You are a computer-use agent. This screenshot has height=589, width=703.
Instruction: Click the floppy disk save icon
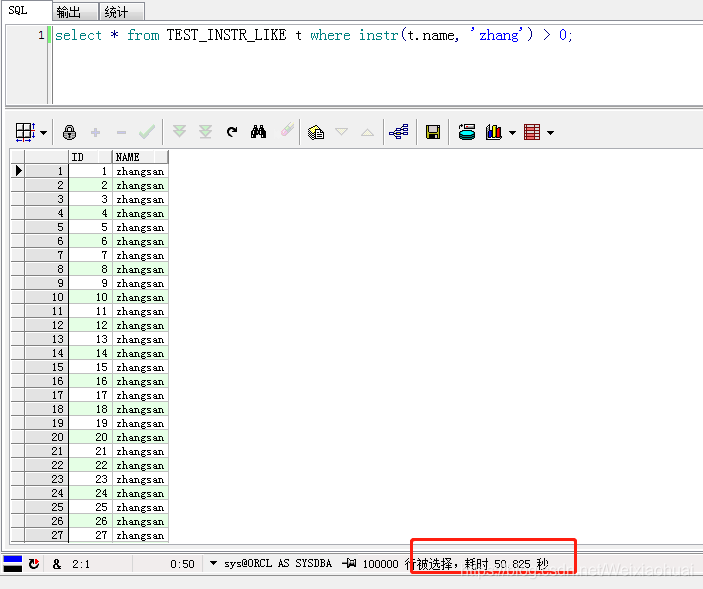433,132
